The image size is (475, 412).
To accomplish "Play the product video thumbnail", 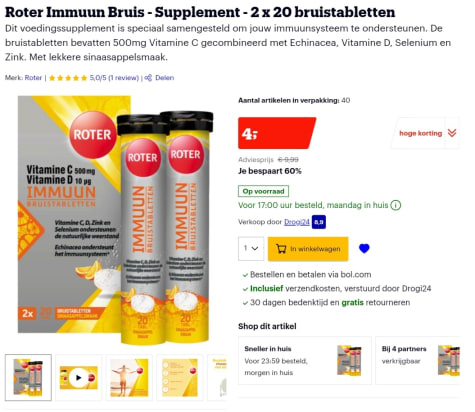I will 79,378.
